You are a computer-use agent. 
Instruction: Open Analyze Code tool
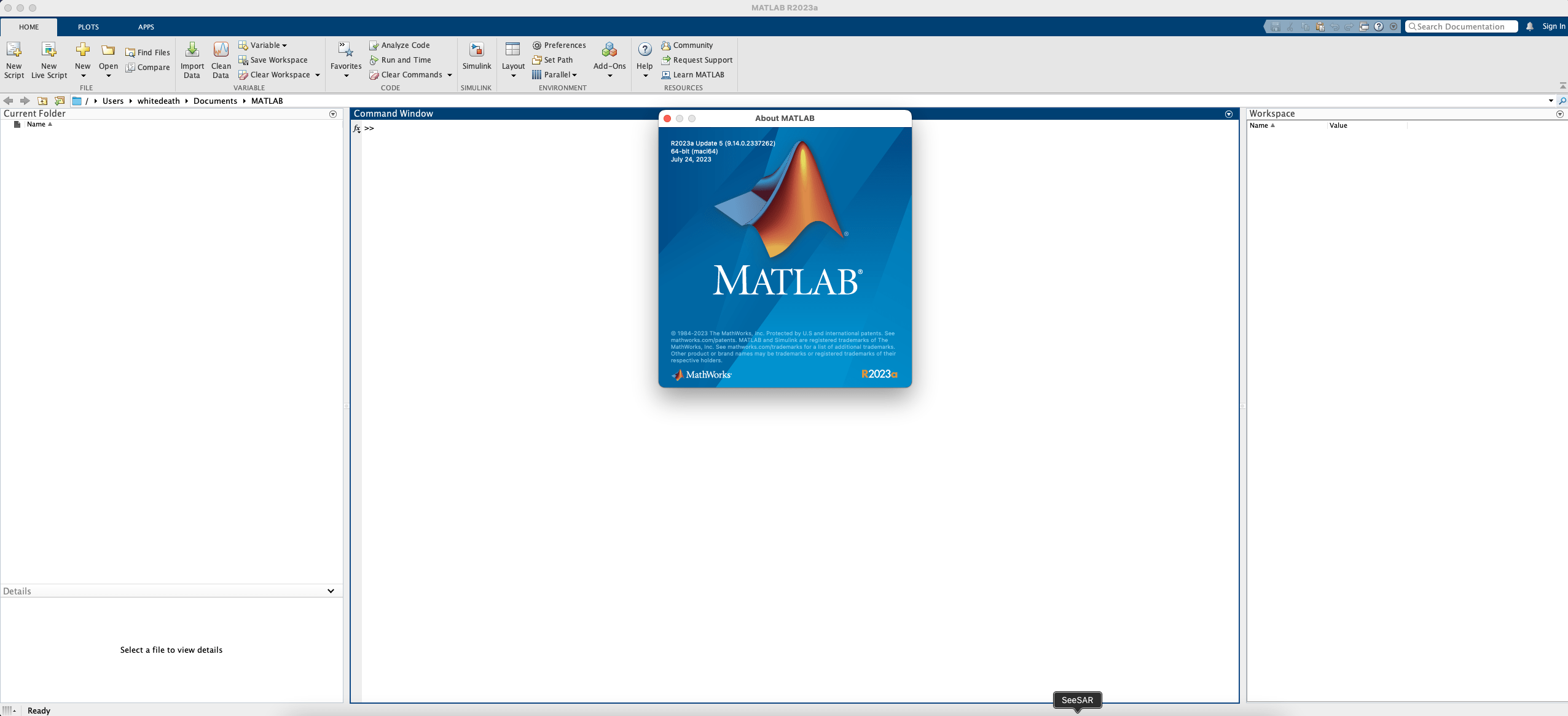399,45
